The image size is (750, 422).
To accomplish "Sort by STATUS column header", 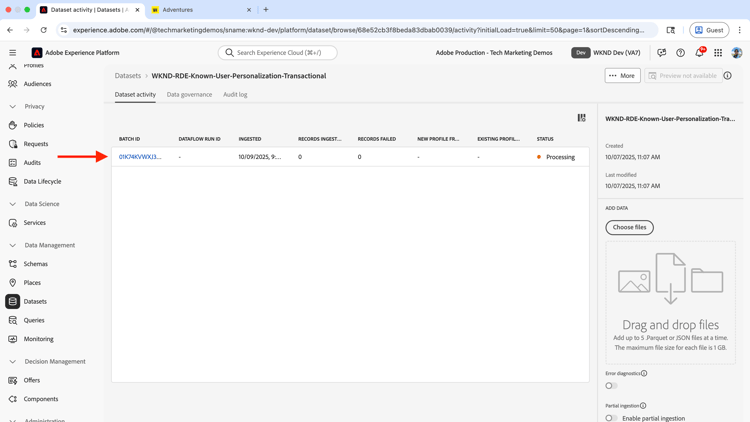I will [x=545, y=139].
